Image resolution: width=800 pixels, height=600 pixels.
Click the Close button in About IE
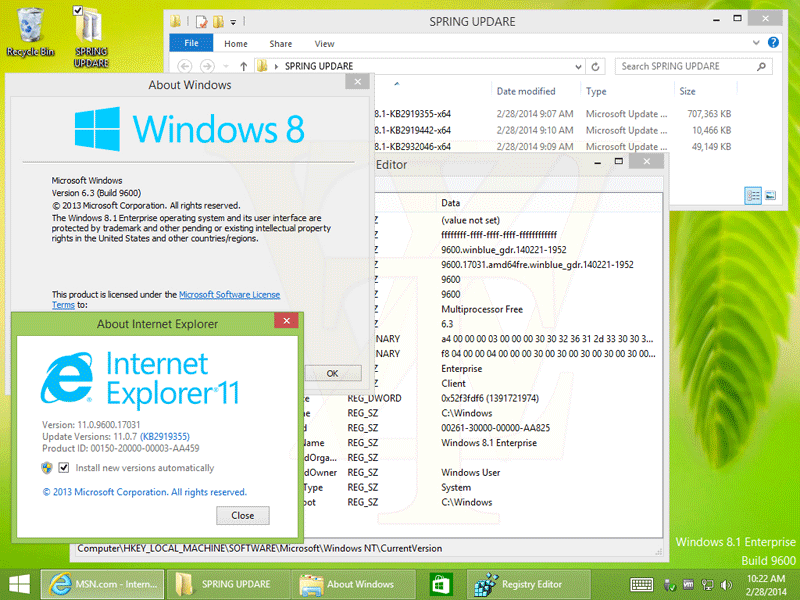[242, 515]
